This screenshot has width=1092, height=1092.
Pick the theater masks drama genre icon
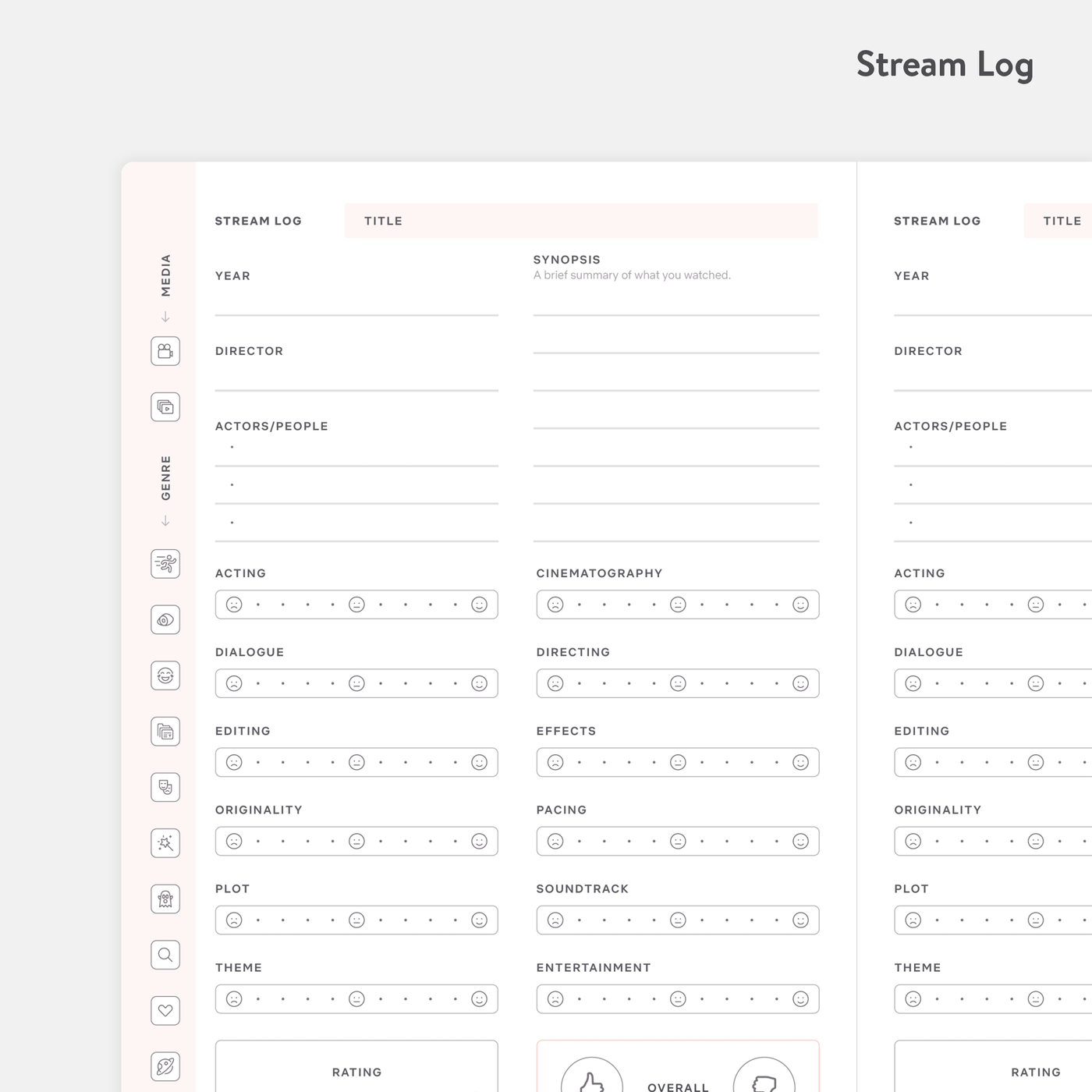165,787
